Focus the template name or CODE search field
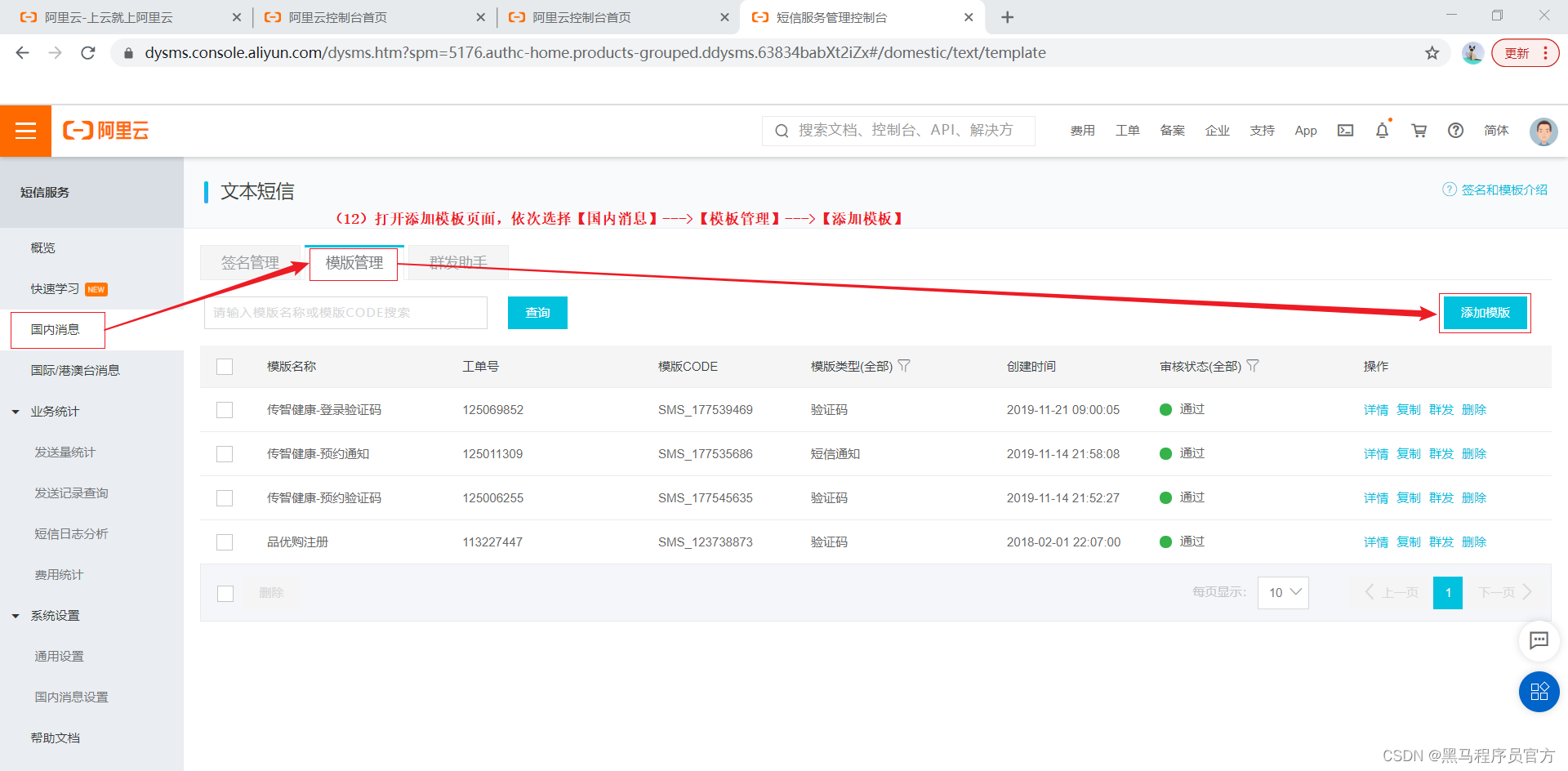Image resolution: width=1568 pixels, height=771 pixels. (345, 313)
